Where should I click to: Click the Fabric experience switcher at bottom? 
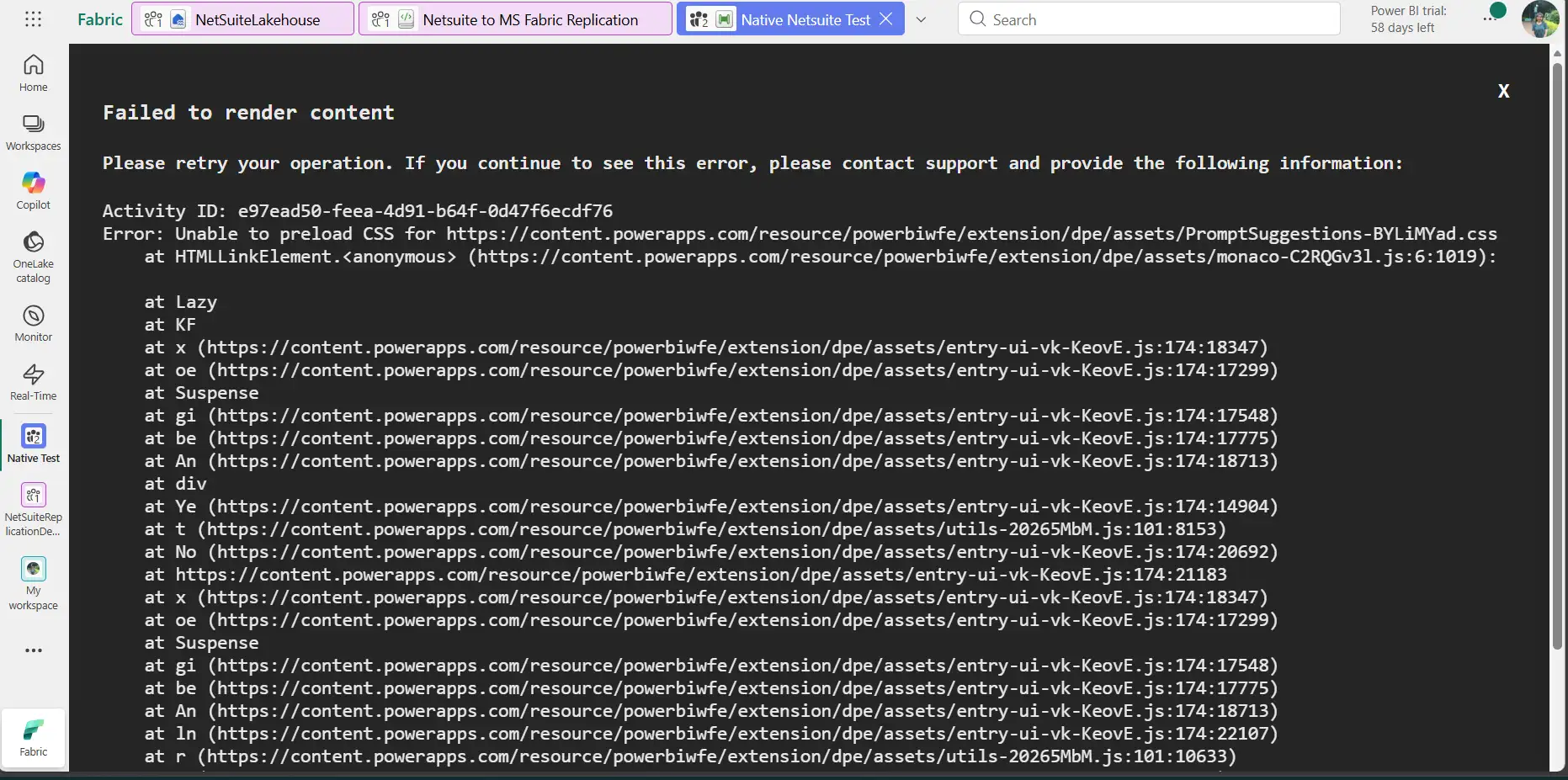[x=34, y=737]
